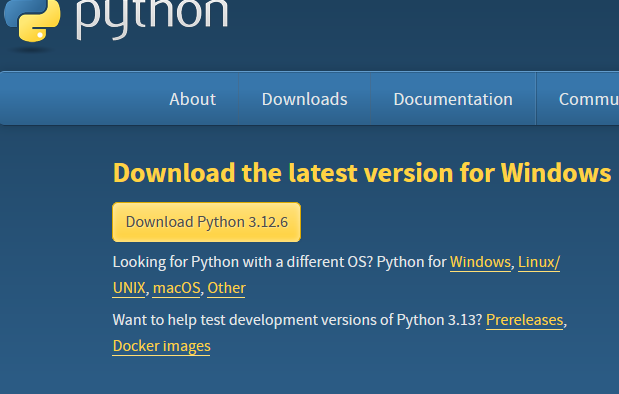Click the yellow Download Python 3.12.6 button
The image size is (619, 394).
(206, 222)
